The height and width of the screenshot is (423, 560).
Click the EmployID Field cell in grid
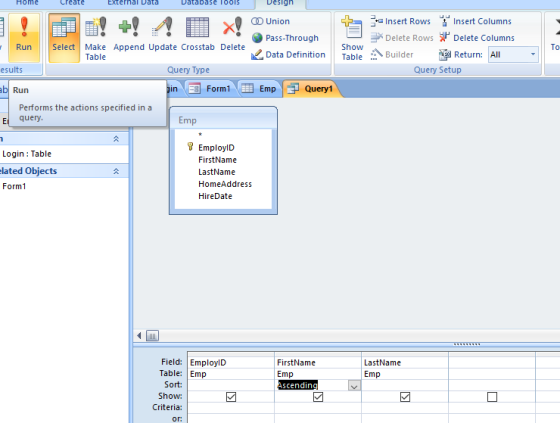pyautogui.click(x=231, y=362)
